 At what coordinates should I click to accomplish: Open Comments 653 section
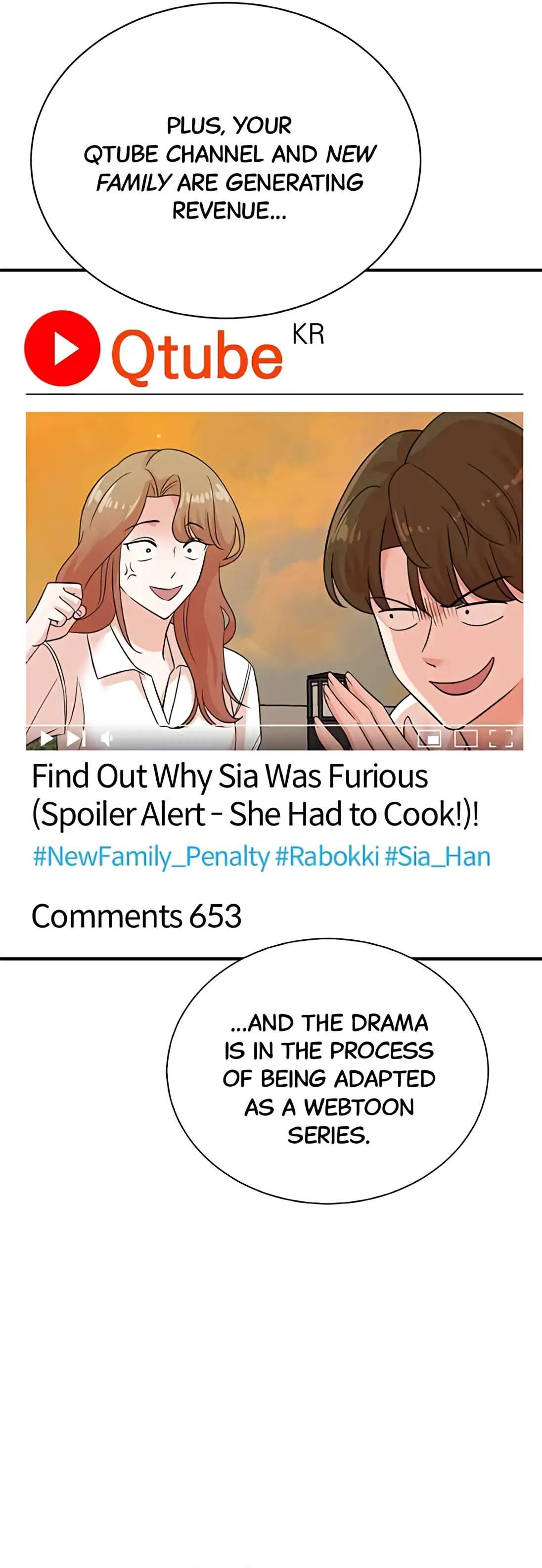coord(136,916)
